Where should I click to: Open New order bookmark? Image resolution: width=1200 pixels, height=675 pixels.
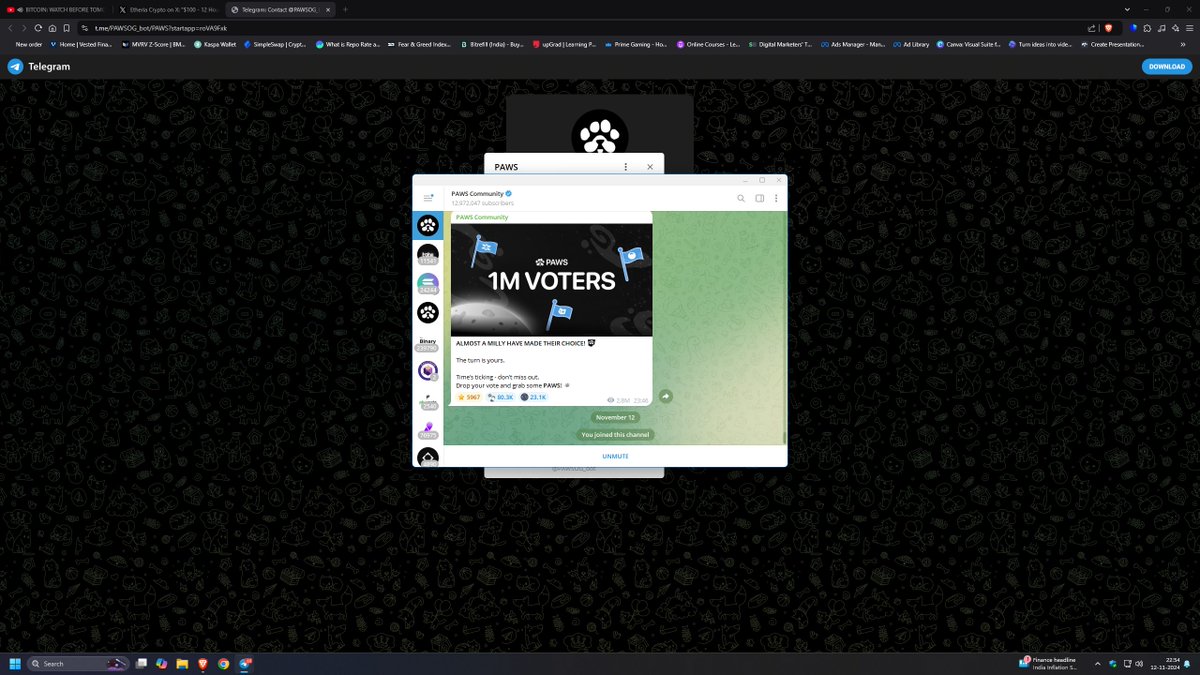tap(28, 44)
